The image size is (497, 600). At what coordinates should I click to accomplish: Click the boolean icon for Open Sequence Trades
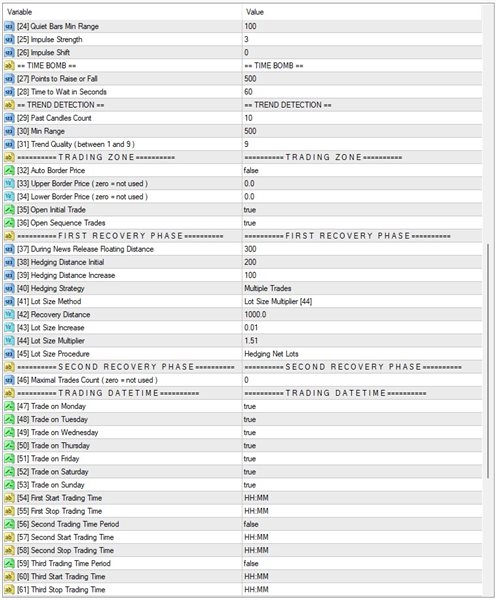coord(9,223)
